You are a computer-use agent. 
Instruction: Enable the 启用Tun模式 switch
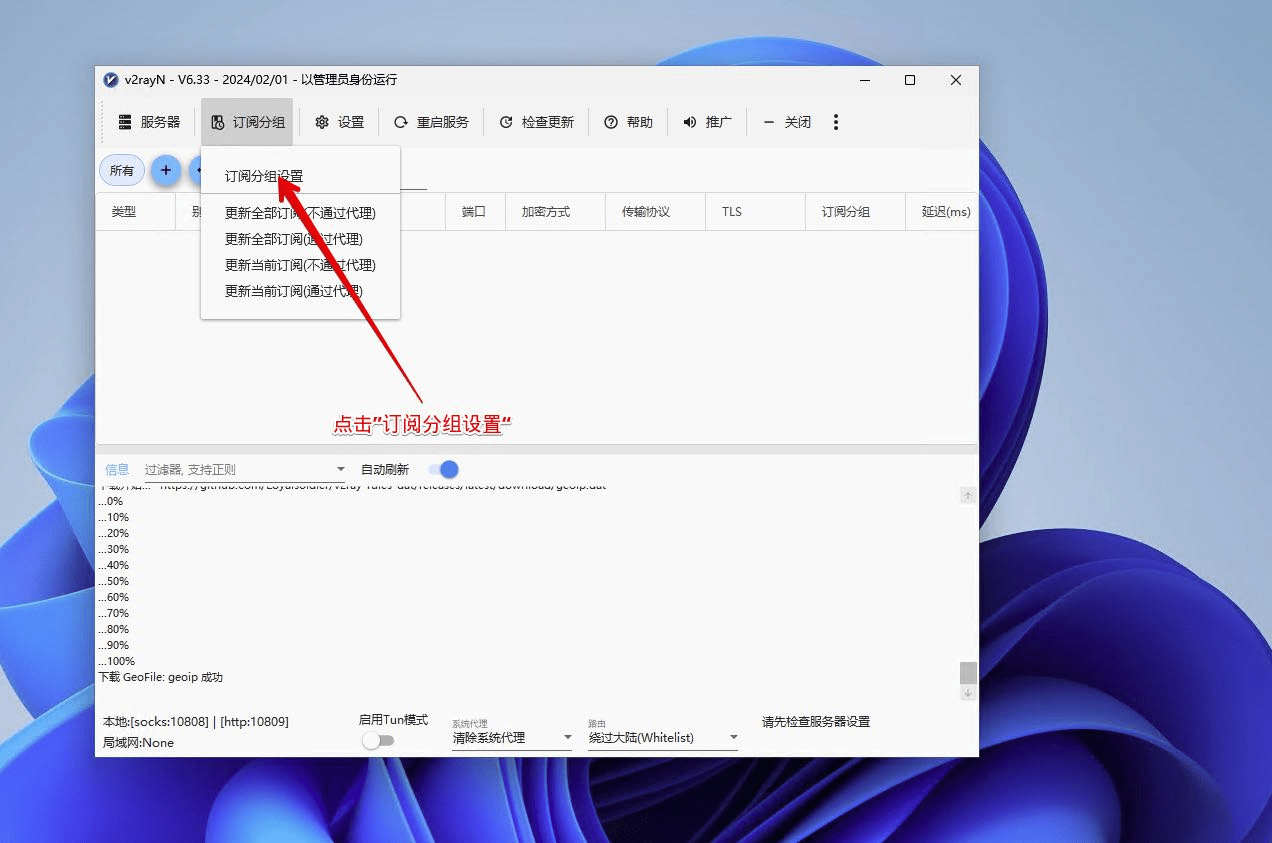pyautogui.click(x=378, y=740)
